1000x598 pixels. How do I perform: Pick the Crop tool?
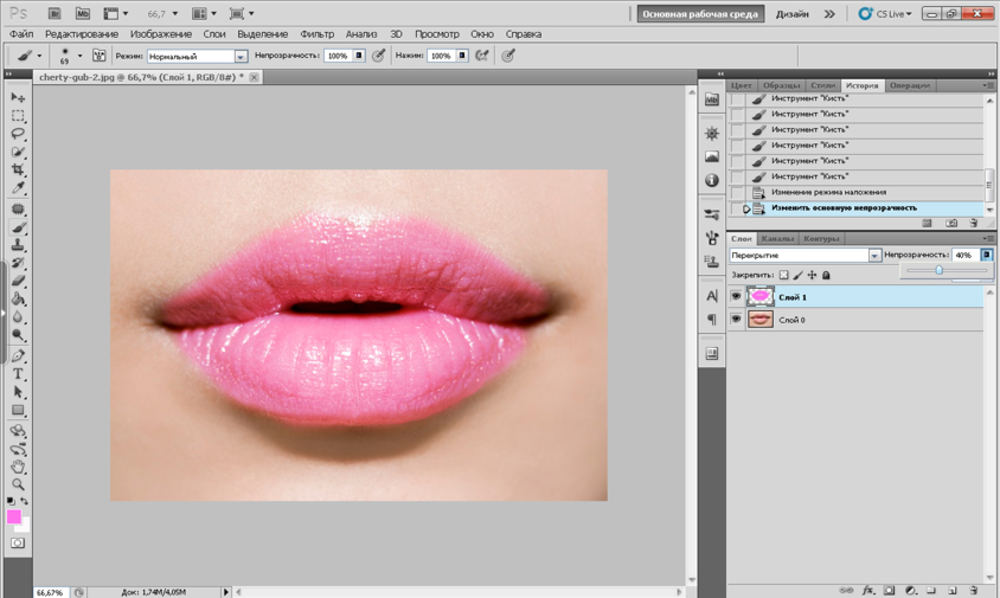(x=18, y=171)
